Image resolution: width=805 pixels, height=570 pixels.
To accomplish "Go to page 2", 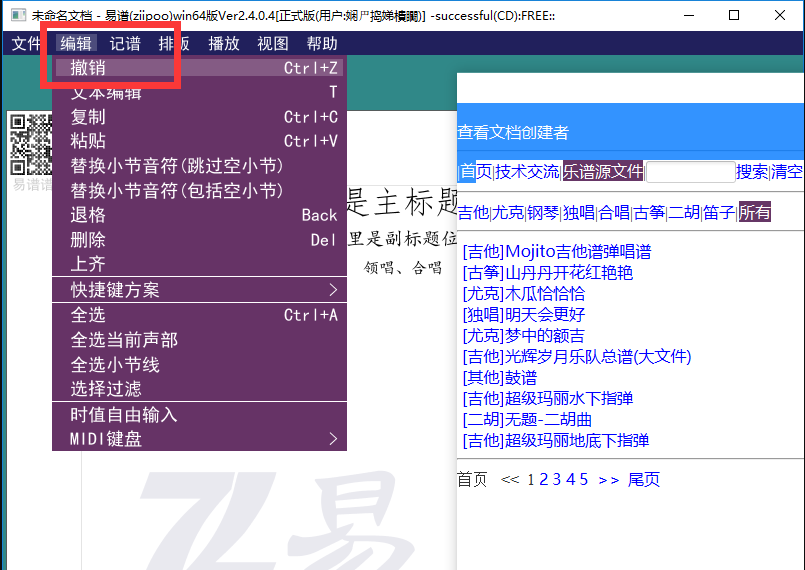I will pos(543,479).
